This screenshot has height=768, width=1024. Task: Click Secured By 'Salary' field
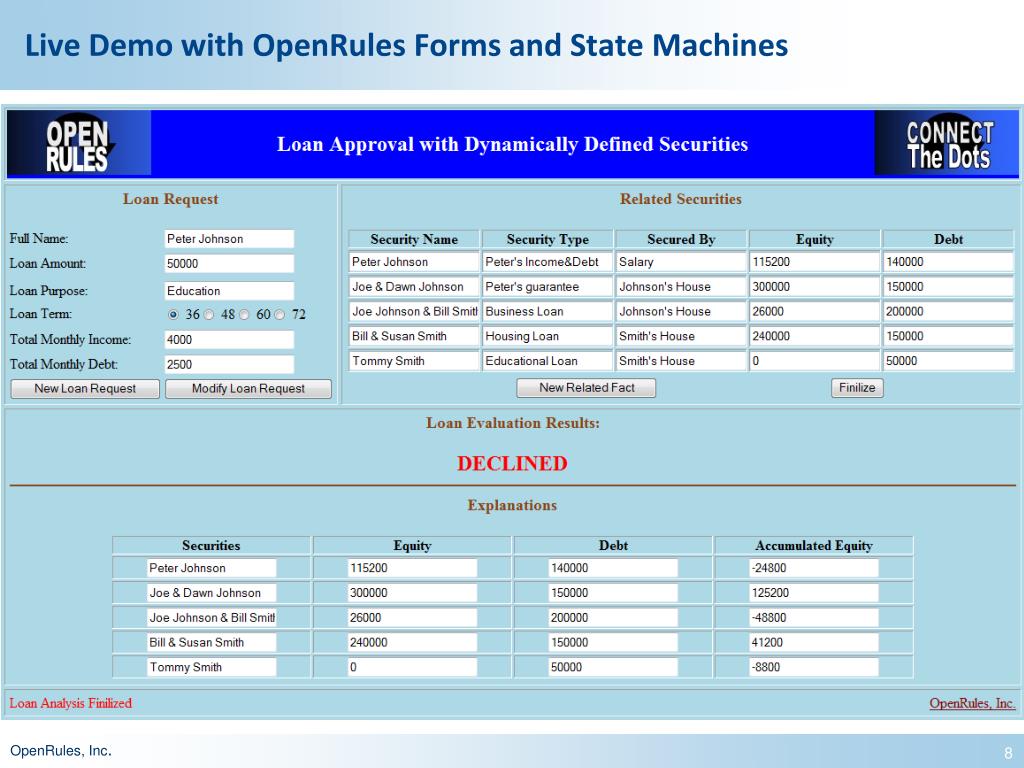click(680, 262)
